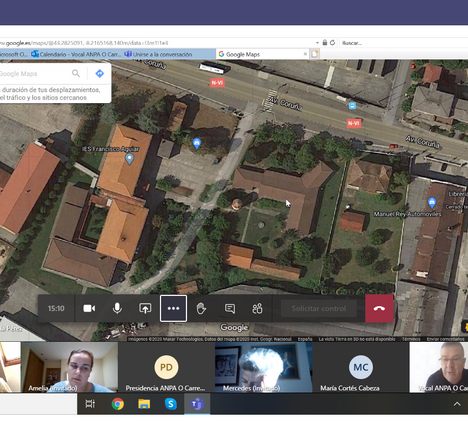Toggle the camera in meeting toolbar

pos(89,309)
